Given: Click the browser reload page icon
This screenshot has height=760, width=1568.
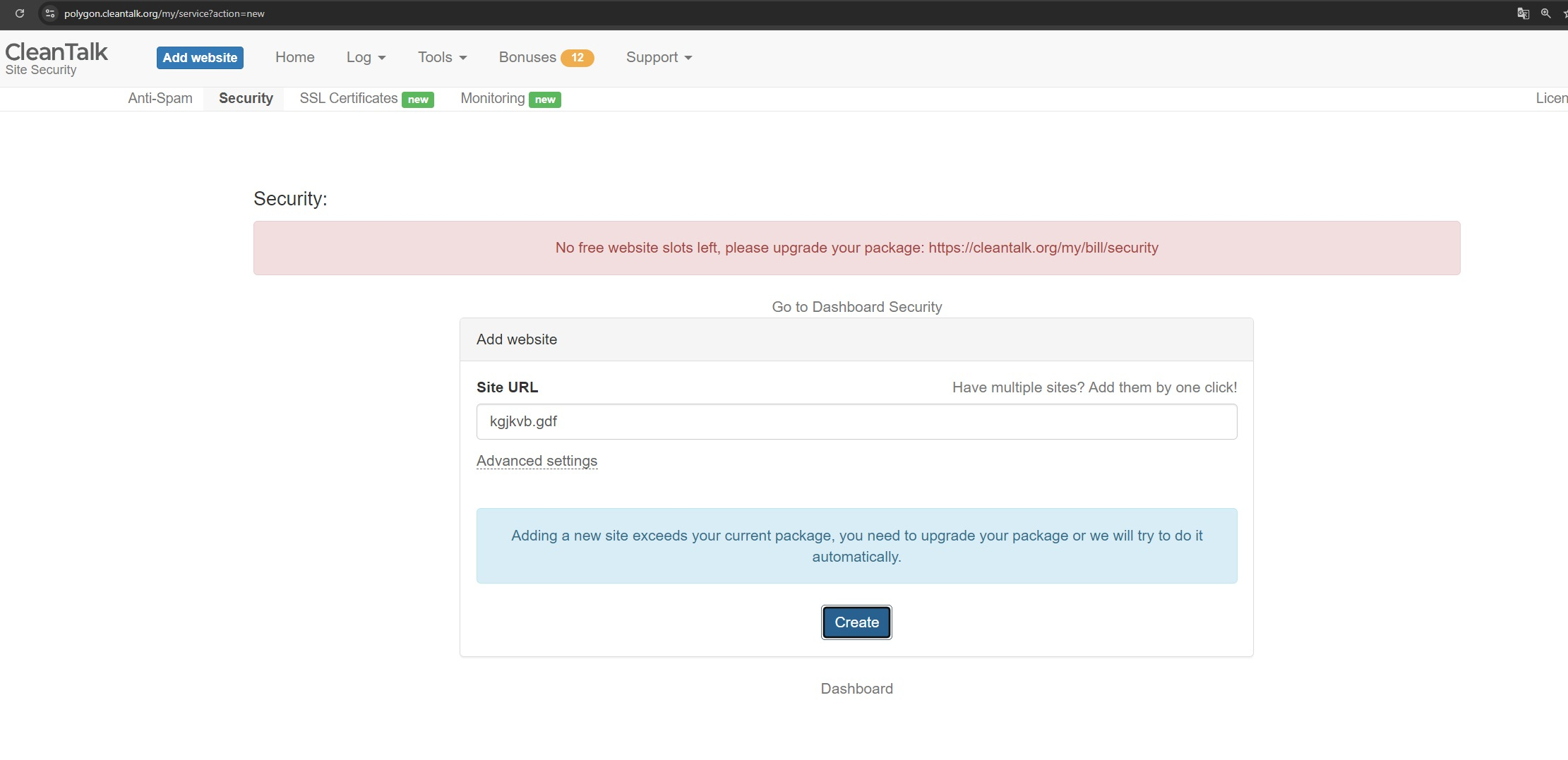Looking at the screenshot, I should click(20, 13).
